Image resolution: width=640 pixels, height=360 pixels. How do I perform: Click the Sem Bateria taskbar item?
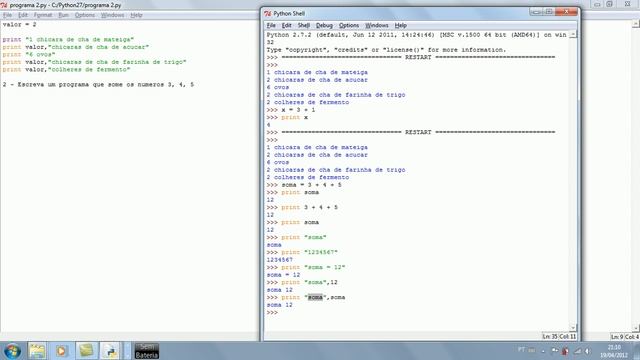147,351
